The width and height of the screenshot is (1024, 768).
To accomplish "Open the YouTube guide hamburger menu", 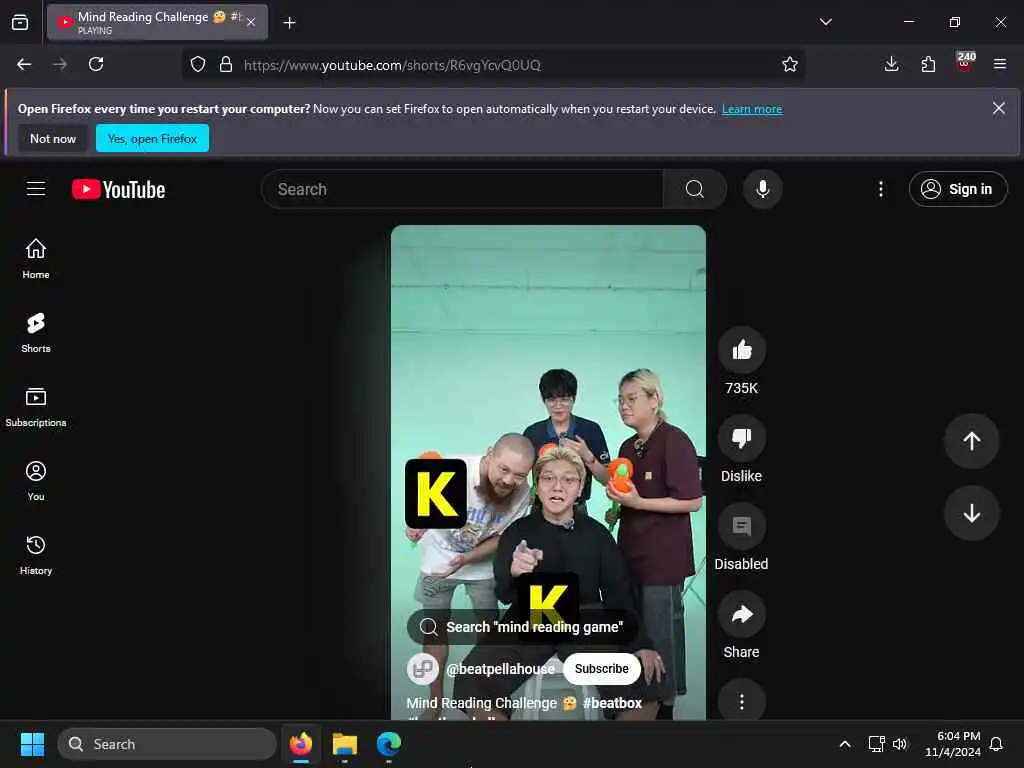I will tap(36, 189).
